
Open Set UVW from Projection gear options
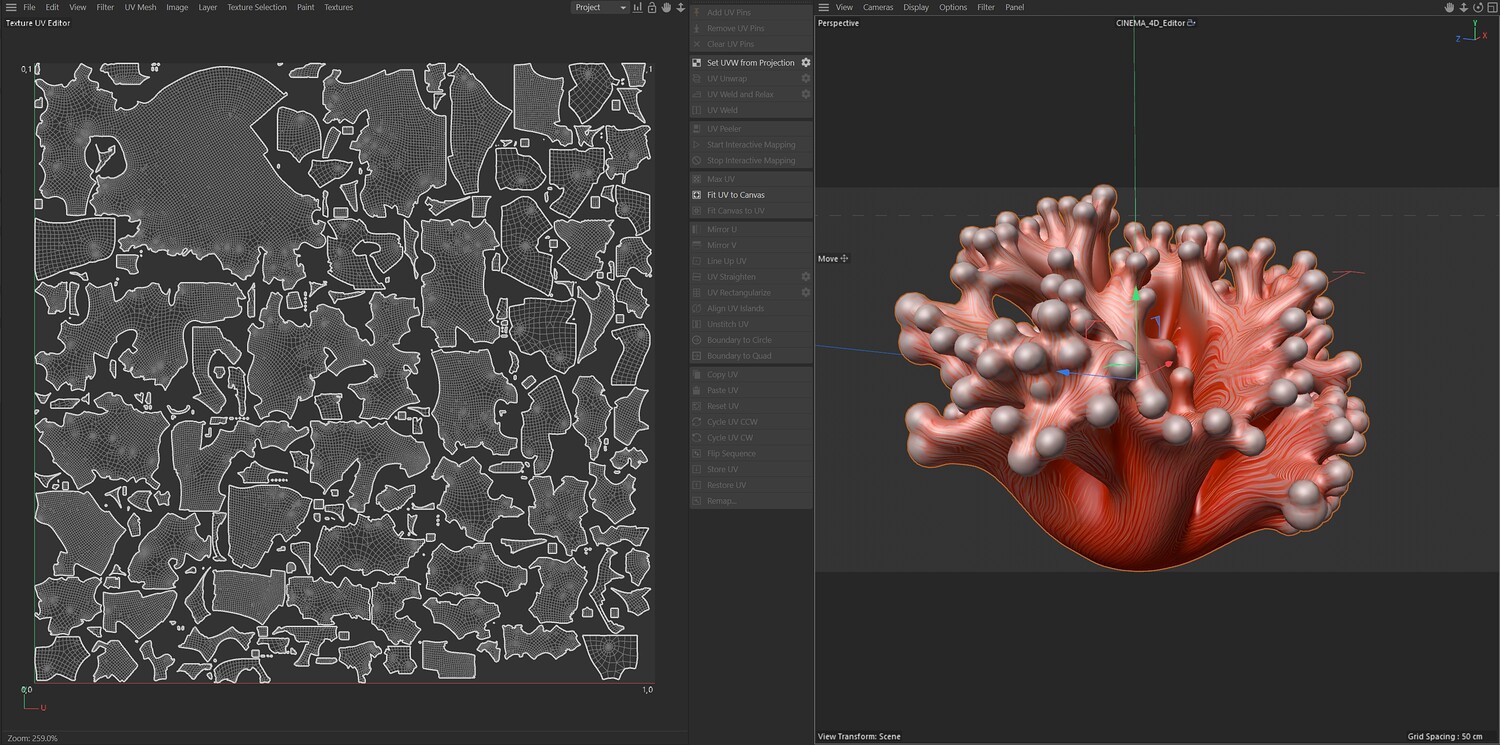click(806, 63)
